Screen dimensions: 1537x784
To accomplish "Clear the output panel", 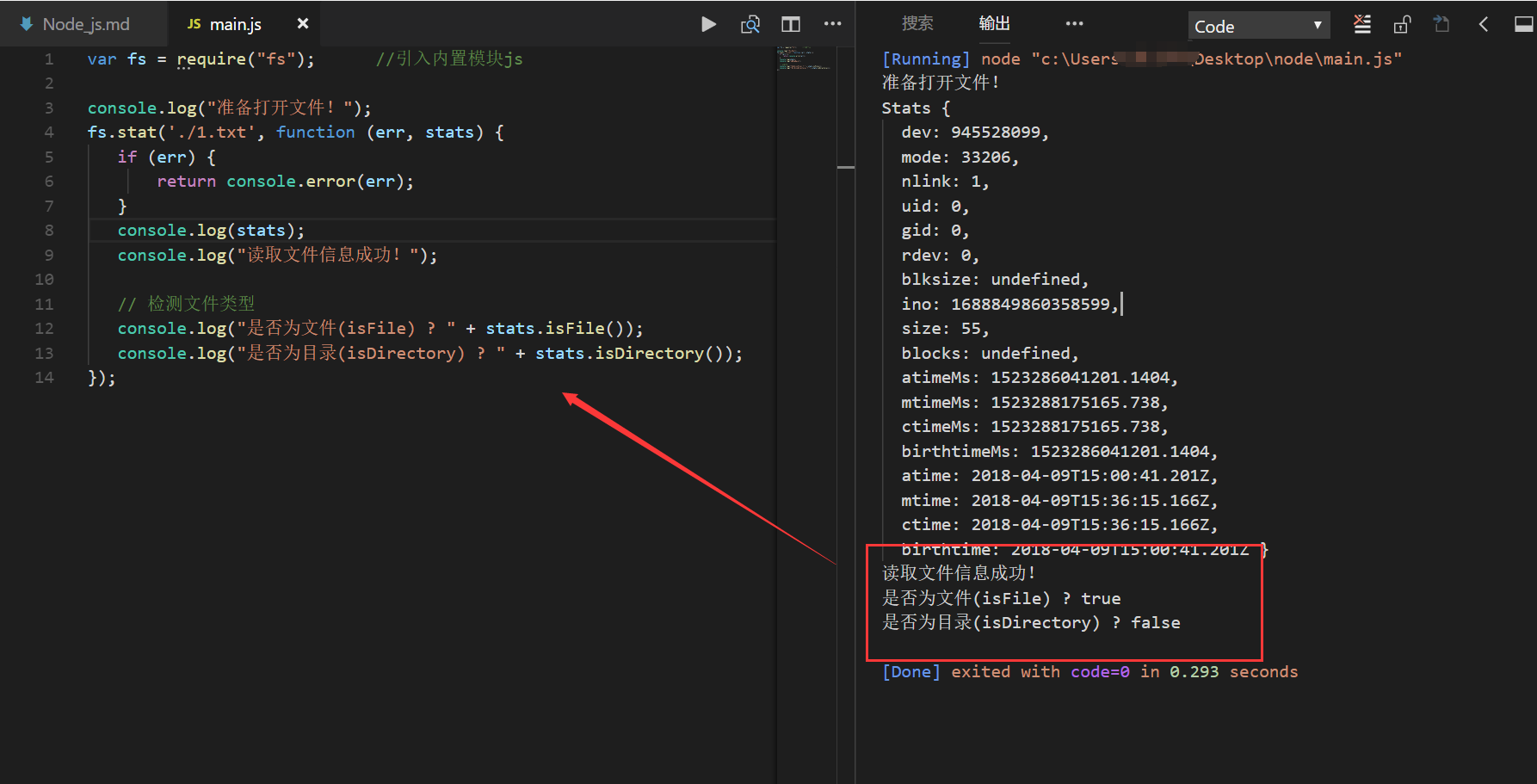I will tap(1362, 24).
